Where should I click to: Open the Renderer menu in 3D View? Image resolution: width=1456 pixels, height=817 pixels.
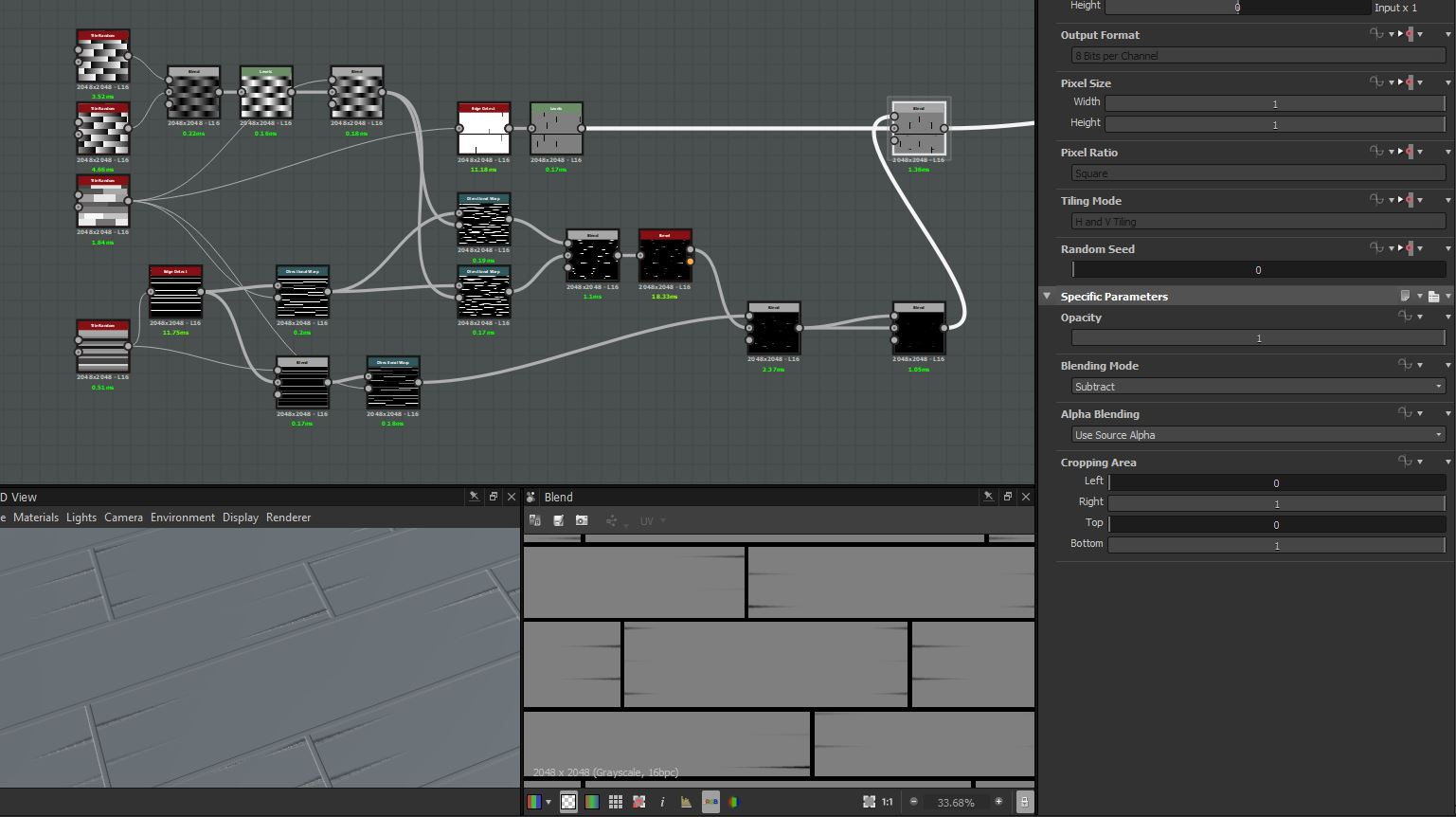pos(289,517)
